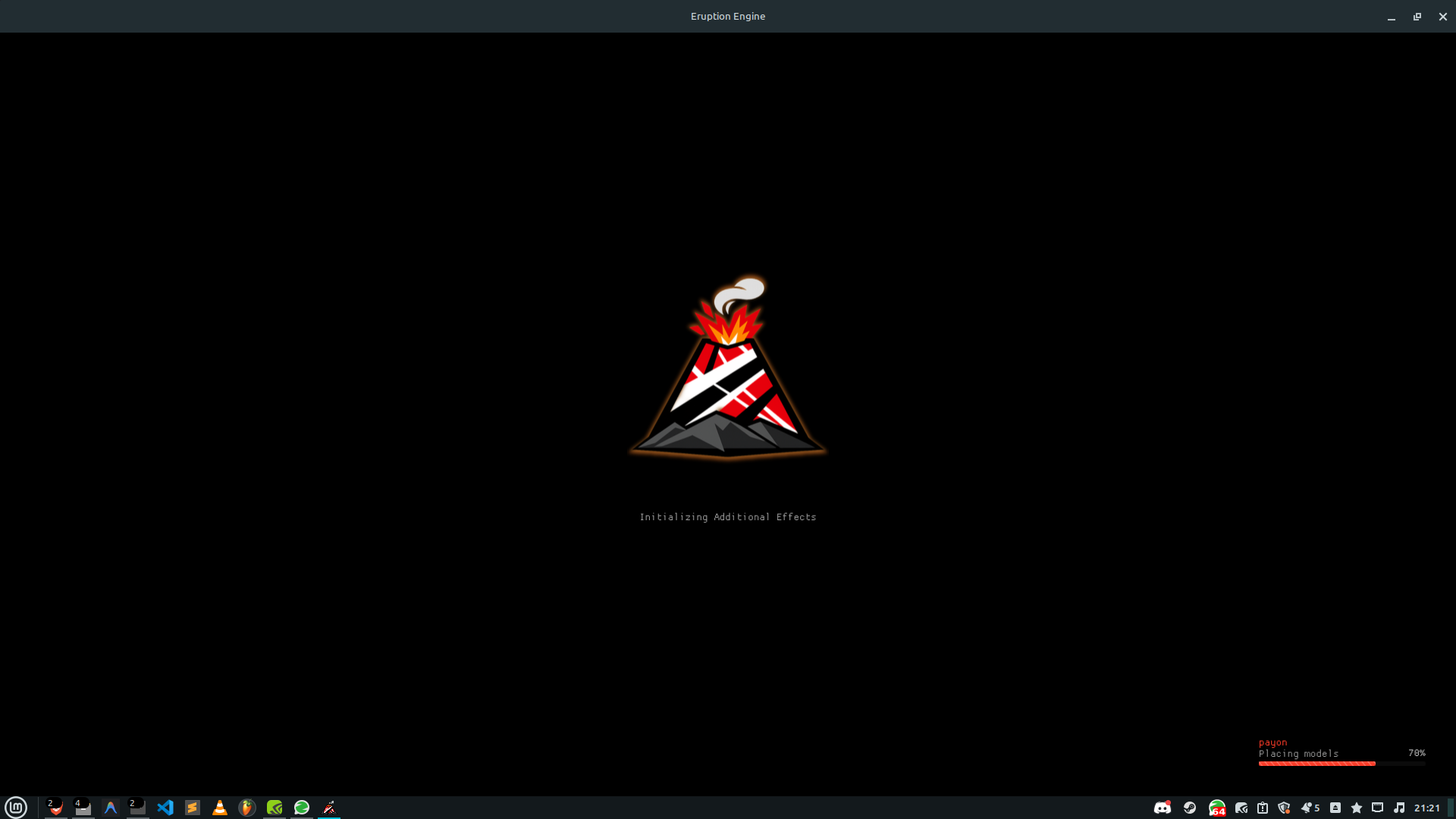
Task: Launch VLC media player cone icon
Action: click(x=220, y=808)
